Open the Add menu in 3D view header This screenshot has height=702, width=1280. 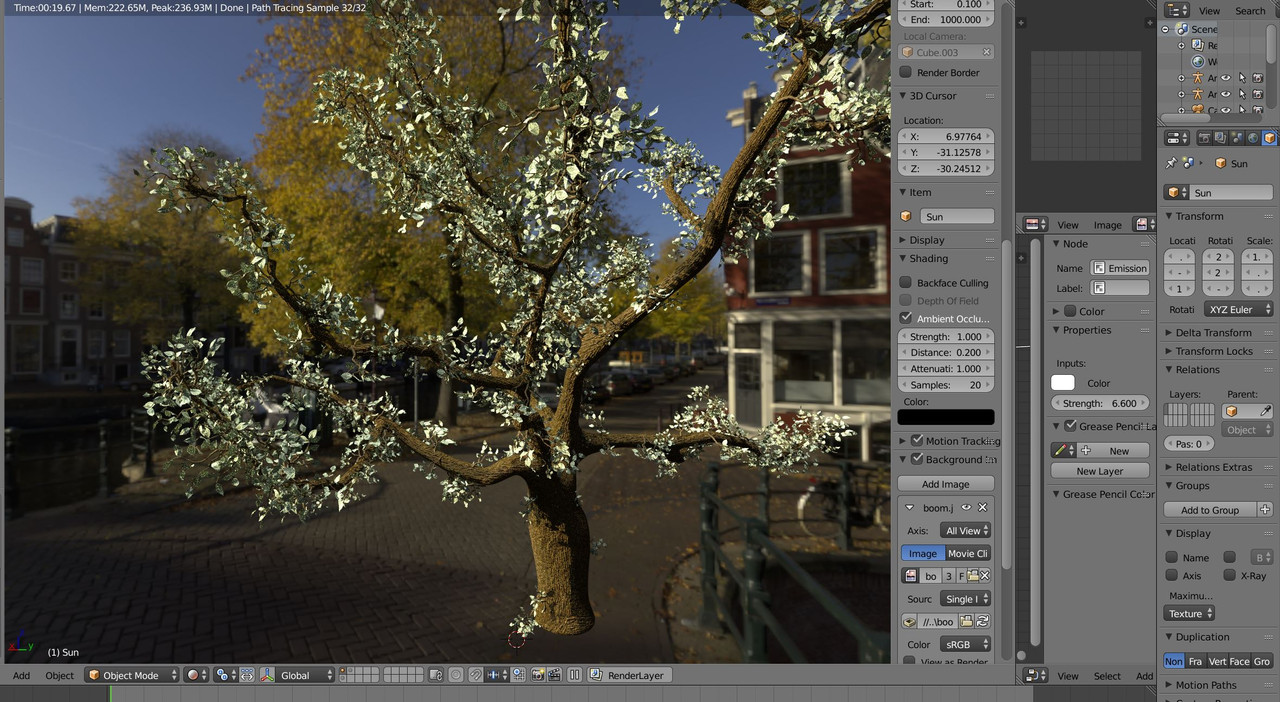(21, 676)
